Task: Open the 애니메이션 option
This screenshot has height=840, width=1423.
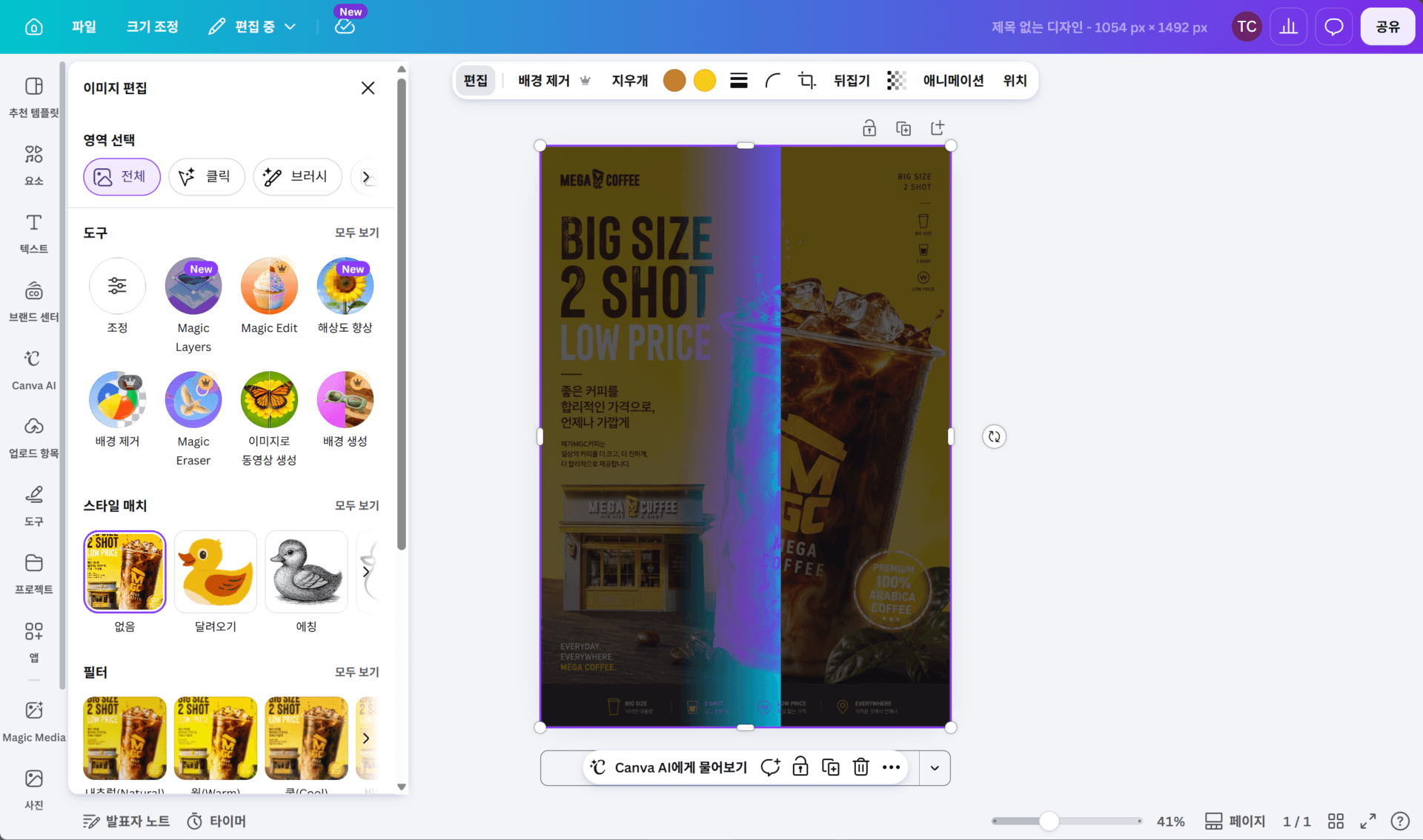Action: [x=953, y=81]
